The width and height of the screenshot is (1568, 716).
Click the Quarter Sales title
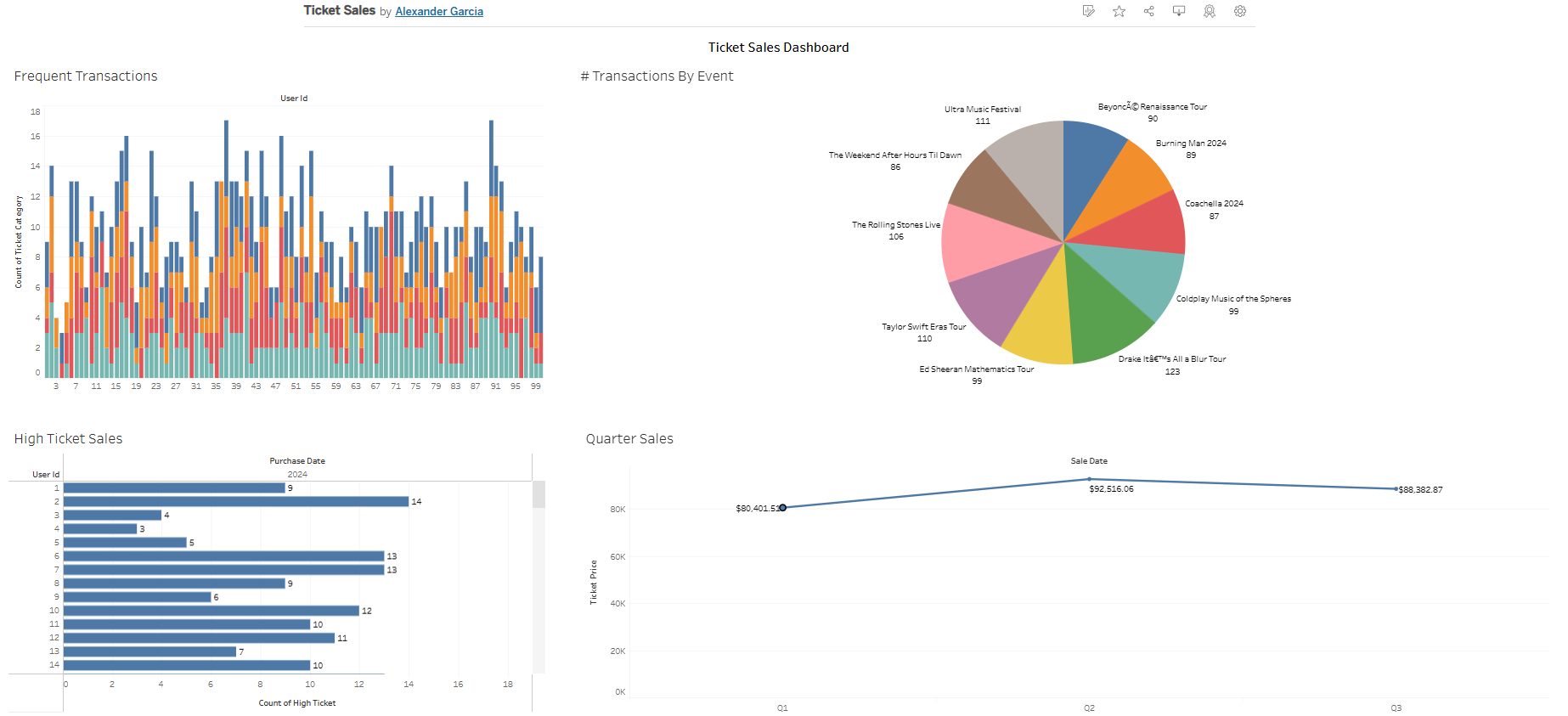[629, 439]
